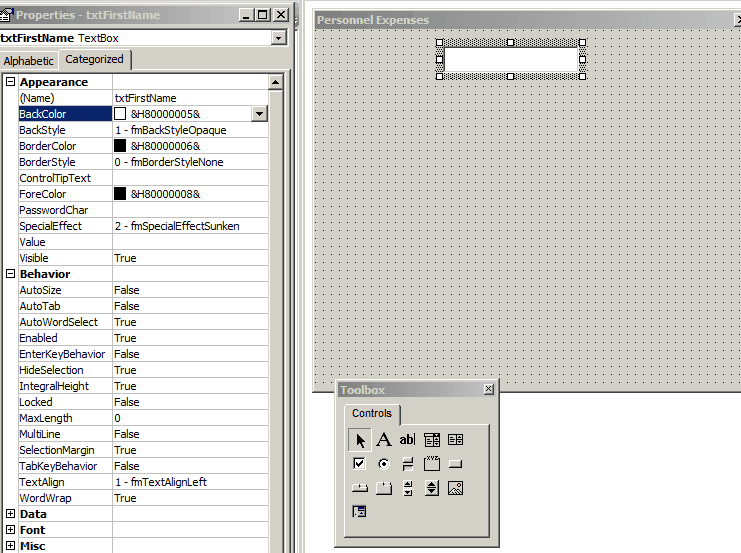Choose the ToggleButton control tool
Viewport: 741px width, 553px height.
coord(407,464)
